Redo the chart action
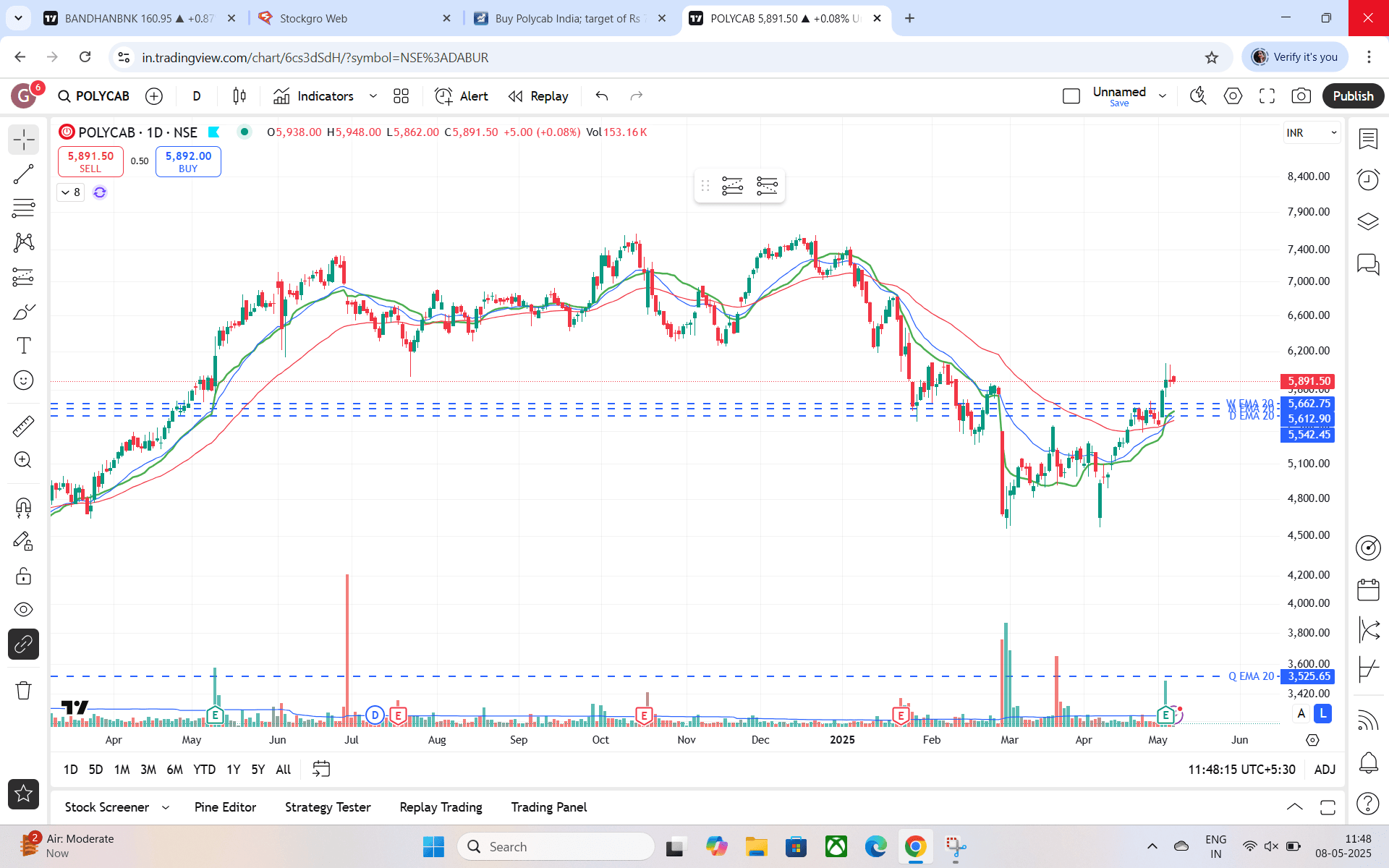1389x868 pixels. 637,96
